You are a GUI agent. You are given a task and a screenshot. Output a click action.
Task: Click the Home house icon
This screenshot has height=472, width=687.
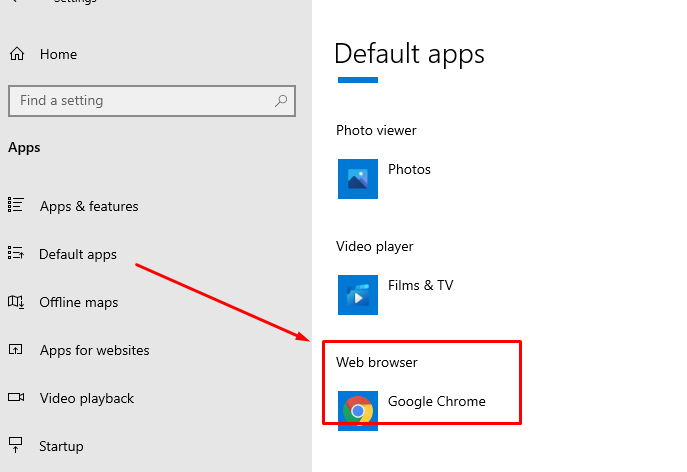(16, 54)
